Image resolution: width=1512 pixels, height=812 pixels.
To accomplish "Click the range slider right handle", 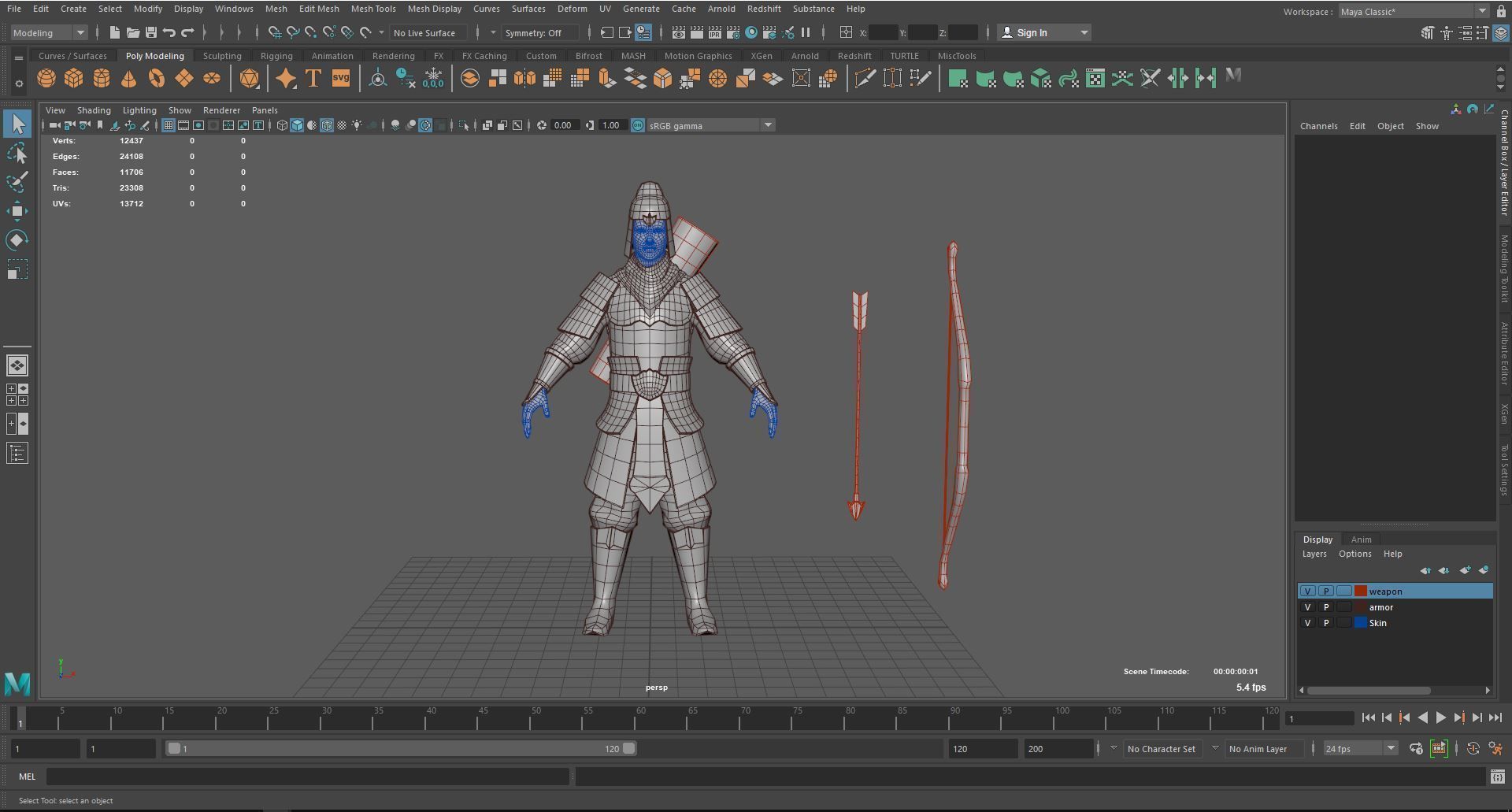I will pyautogui.click(x=628, y=749).
